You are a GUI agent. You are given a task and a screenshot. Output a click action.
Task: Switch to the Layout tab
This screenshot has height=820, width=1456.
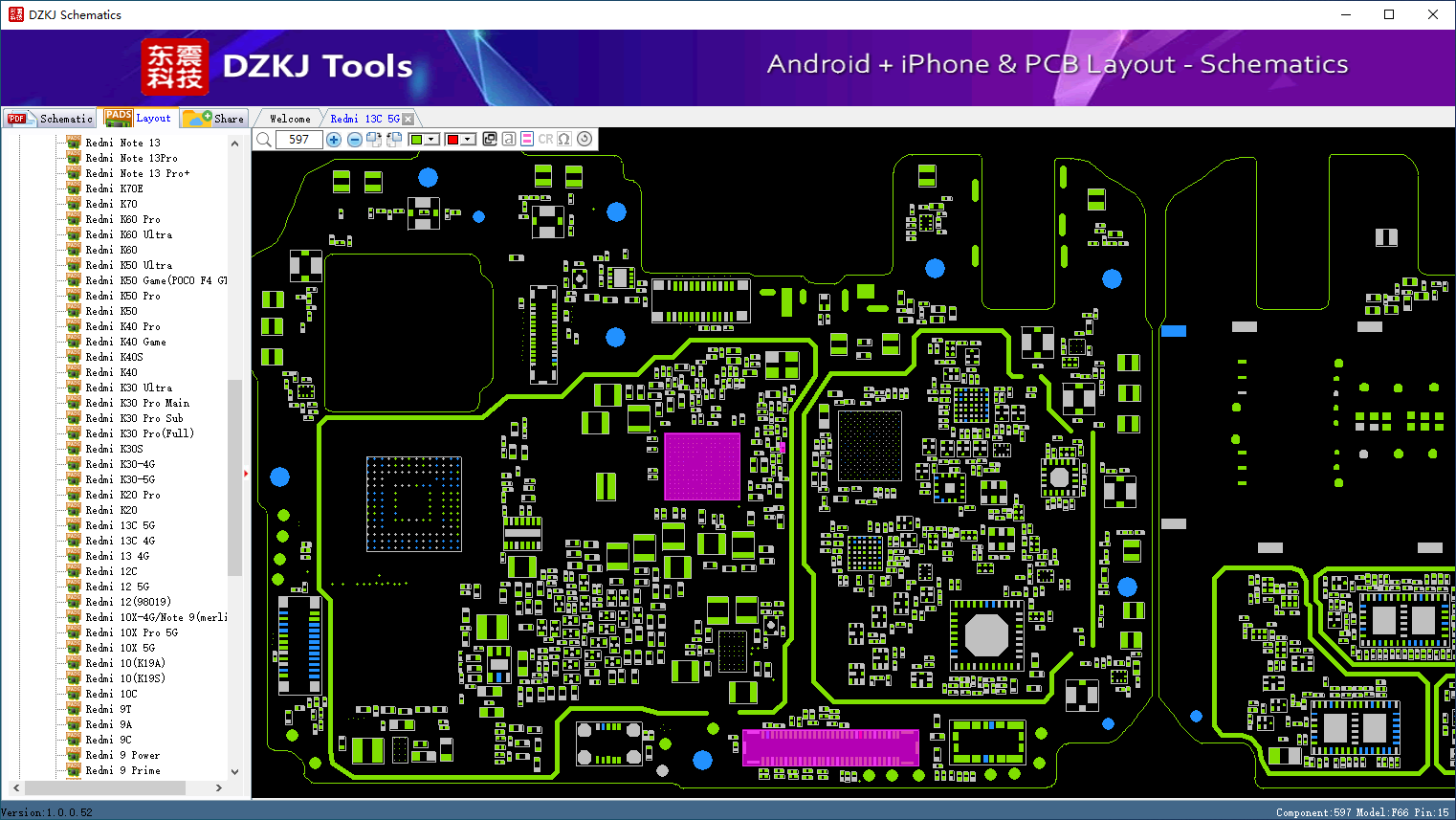(x=140, y=118)
